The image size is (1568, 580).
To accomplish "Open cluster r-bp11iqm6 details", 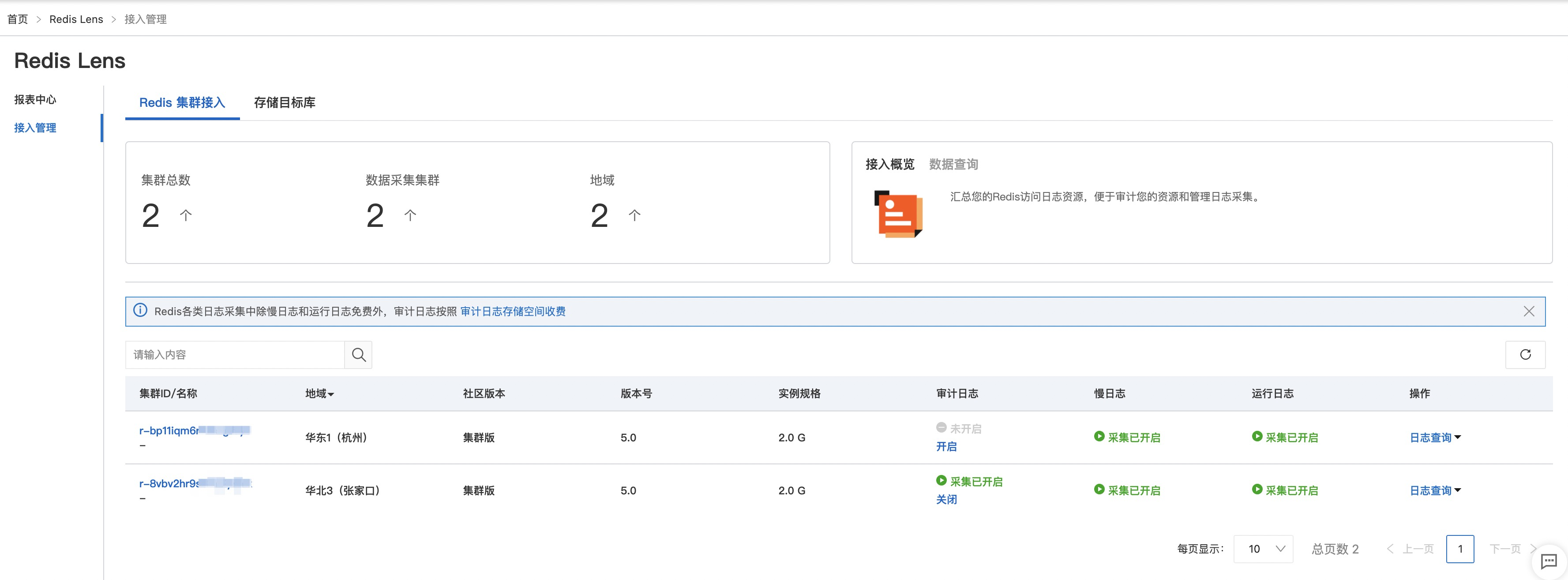I will point(195,430).
